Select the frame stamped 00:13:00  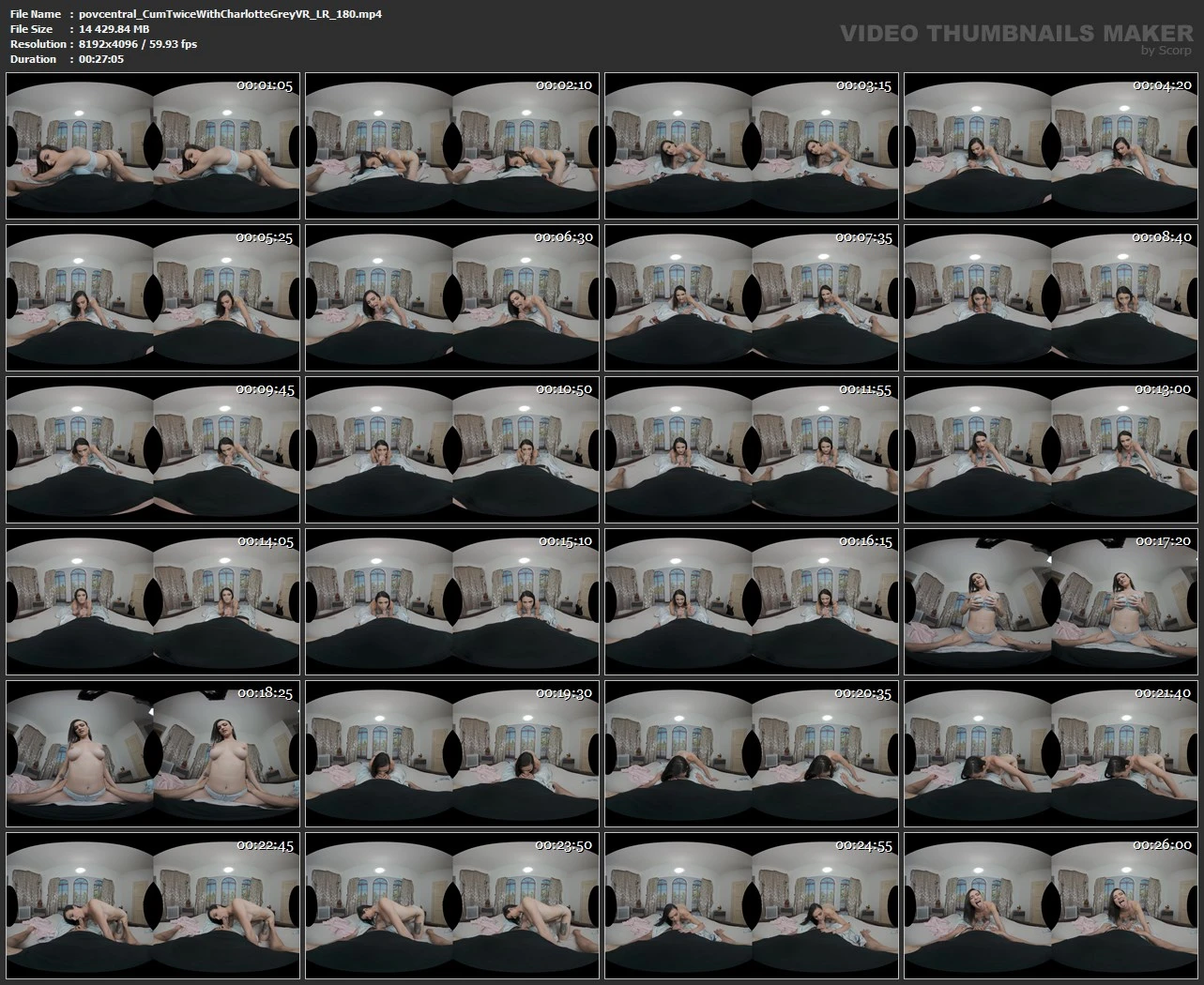coord(1051,449)
